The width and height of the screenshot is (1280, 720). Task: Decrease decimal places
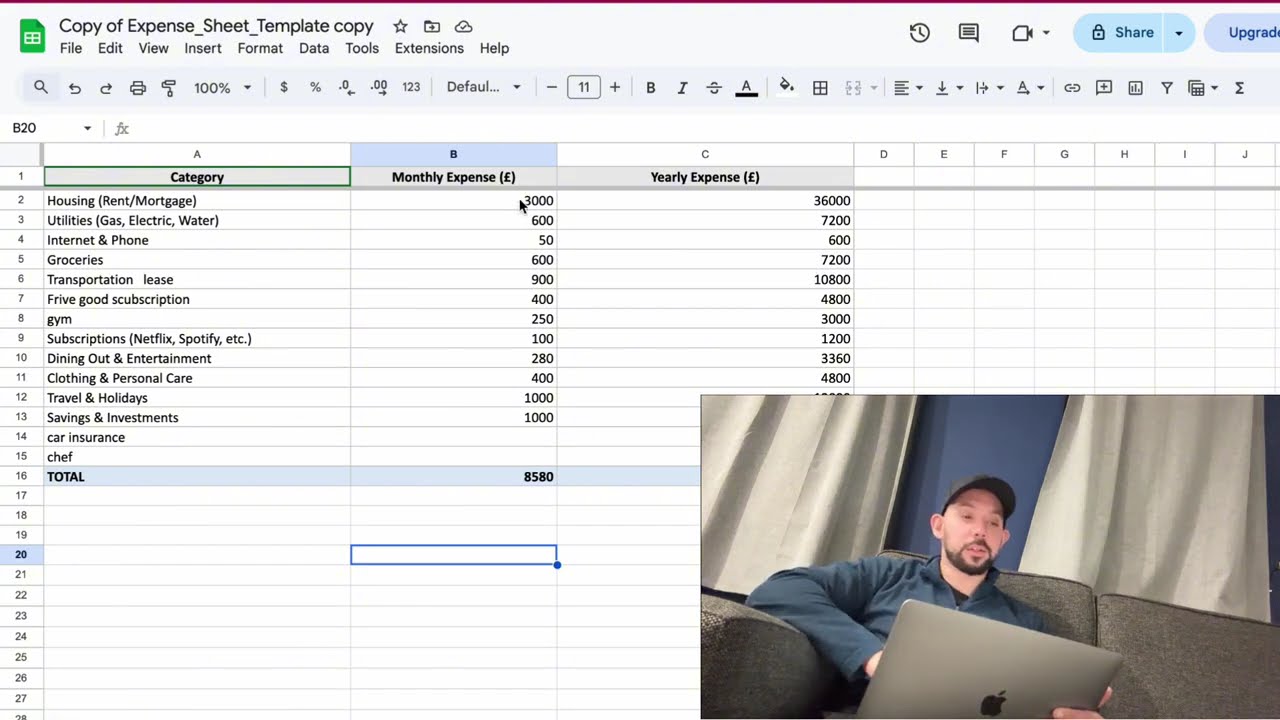click(347, 88)
